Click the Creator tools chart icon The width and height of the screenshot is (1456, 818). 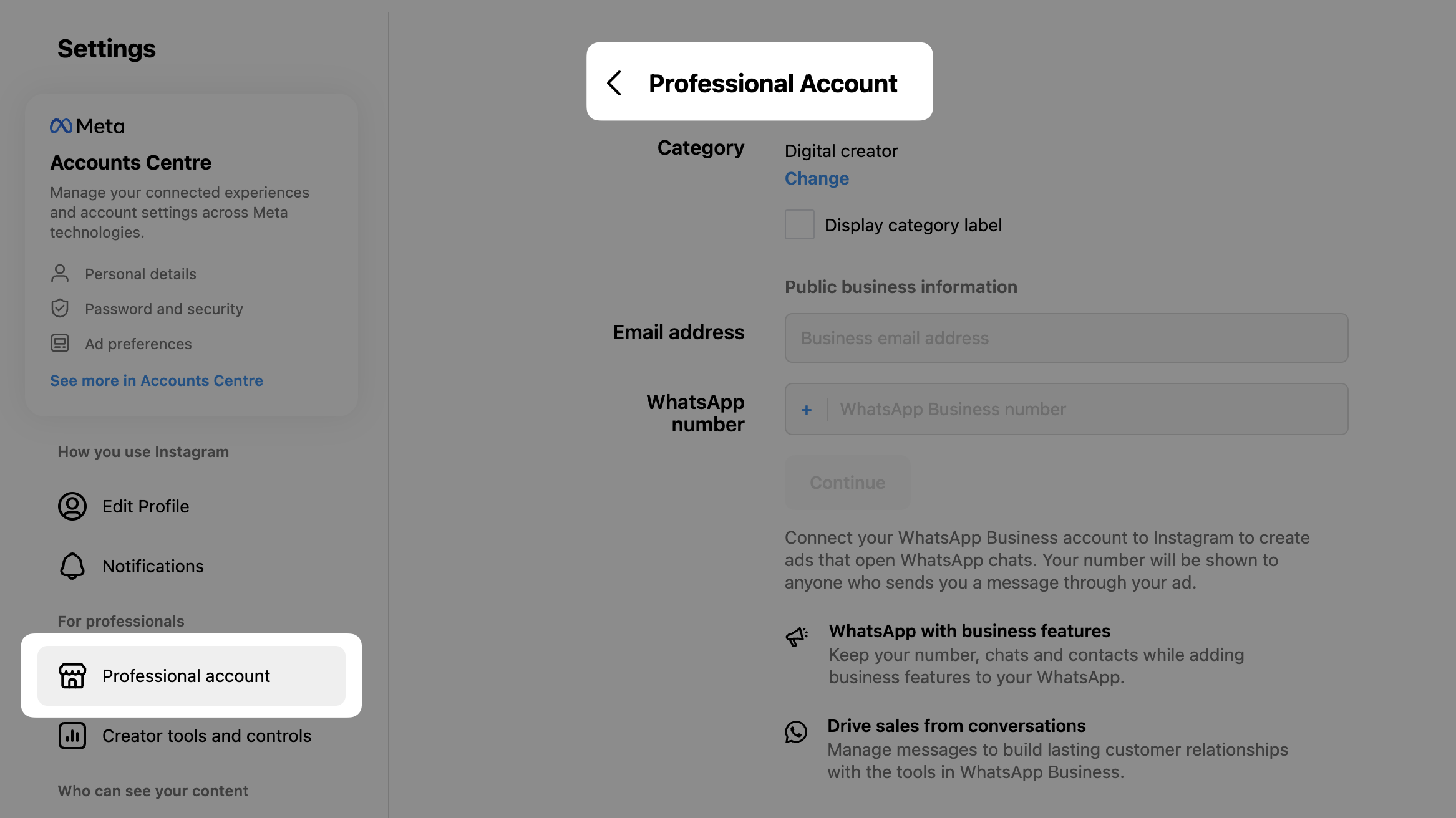point(72,736)
